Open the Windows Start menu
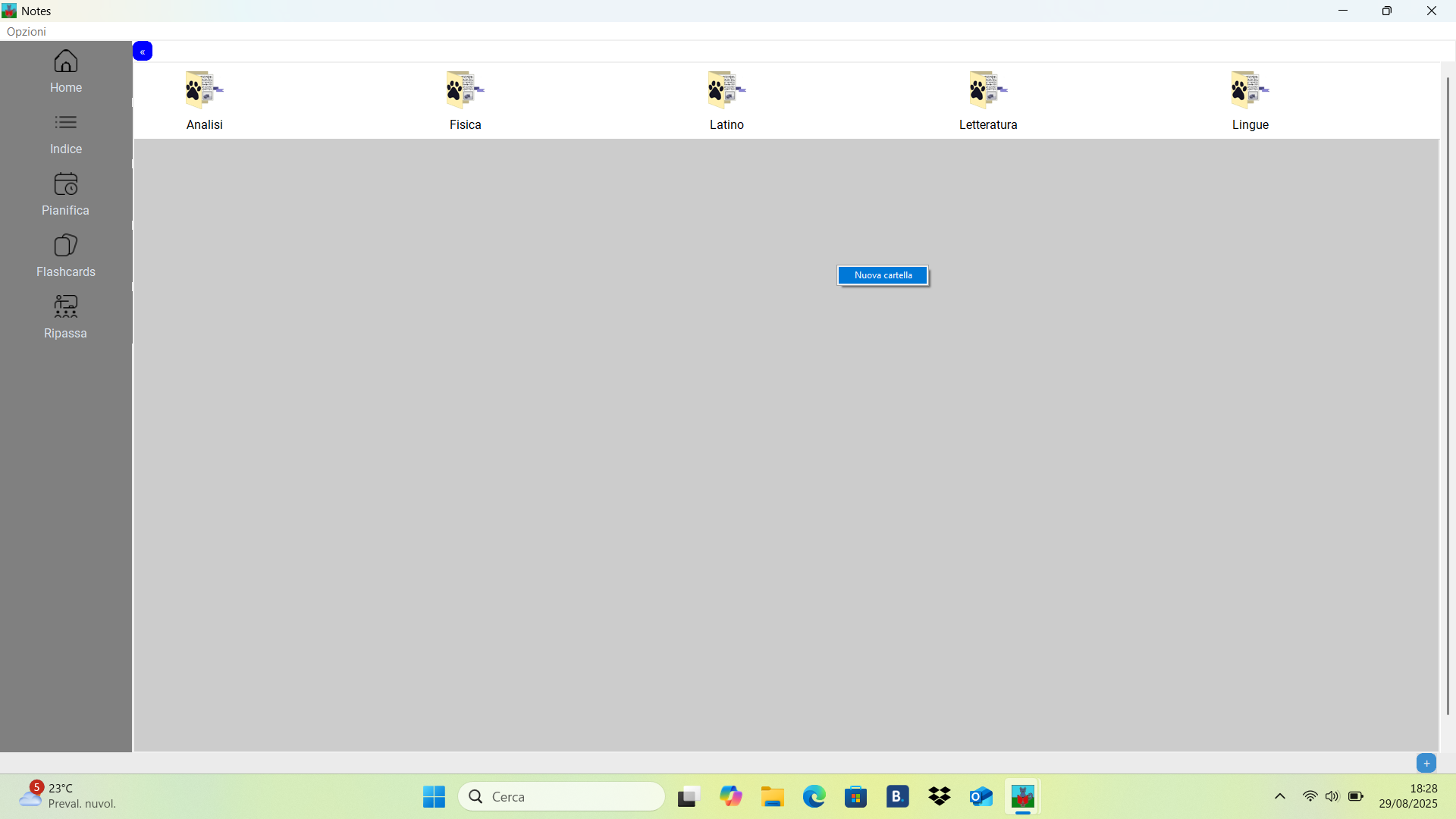The height and width of the screenshot is (819, 1456). point(434,797)
